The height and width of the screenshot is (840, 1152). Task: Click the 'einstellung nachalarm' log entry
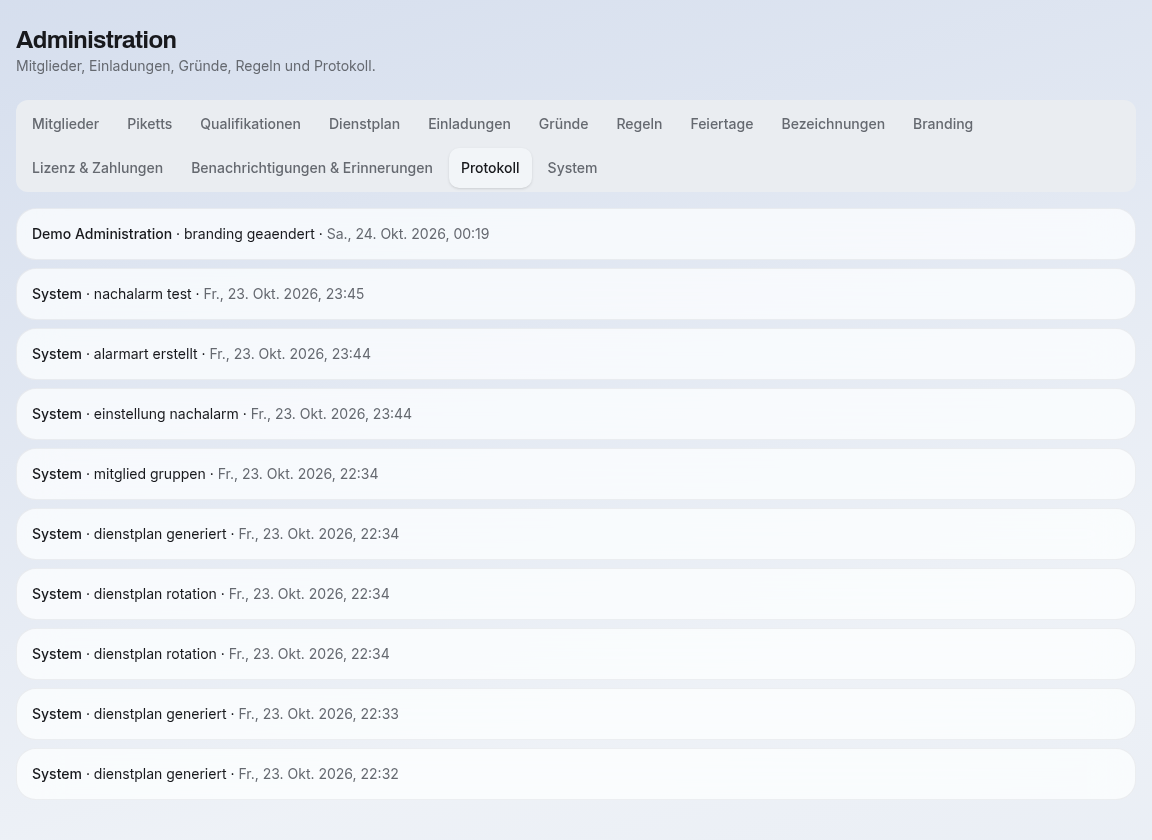(576, 414)
